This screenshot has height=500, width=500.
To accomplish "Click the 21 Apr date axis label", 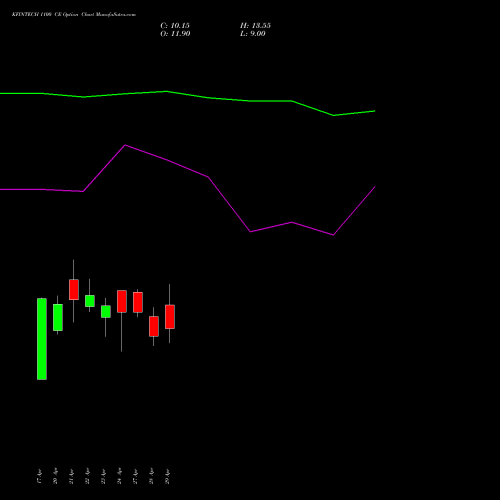I will pyautogui.click(x=71, y=477).
